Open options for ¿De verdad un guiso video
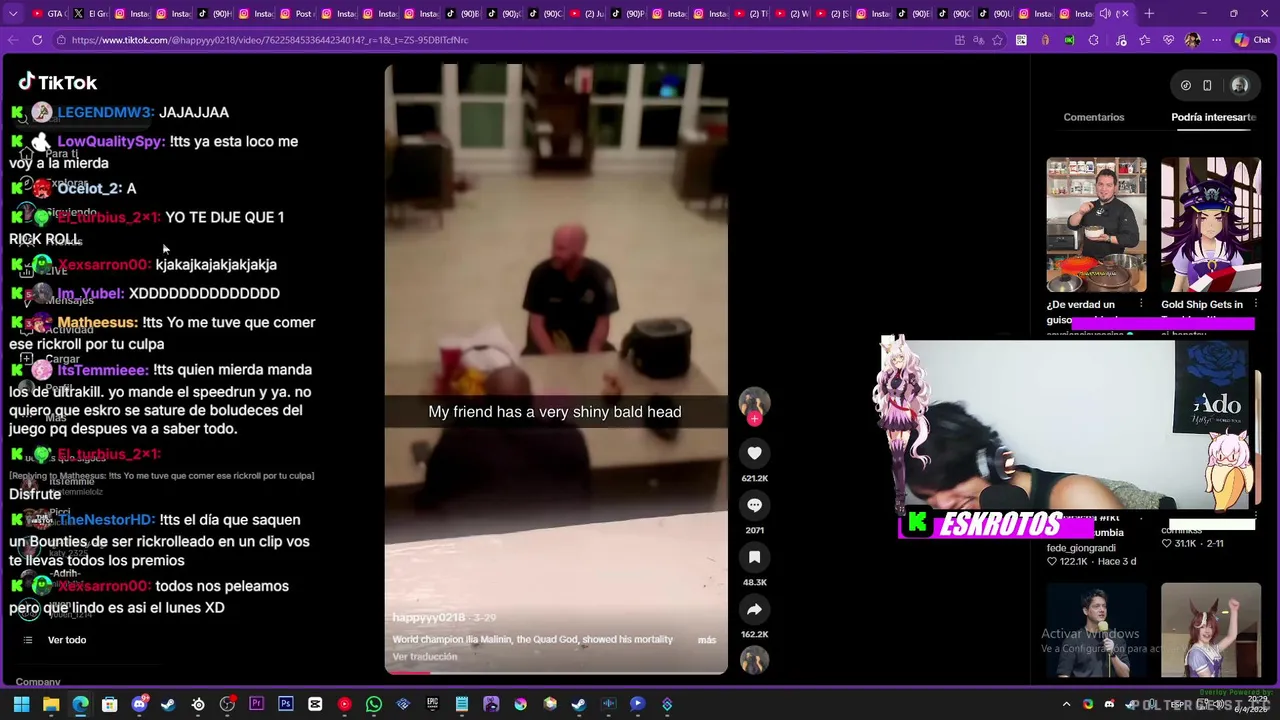Image resolution: width=1280 pixels, height=720 pixels. 1141,304
